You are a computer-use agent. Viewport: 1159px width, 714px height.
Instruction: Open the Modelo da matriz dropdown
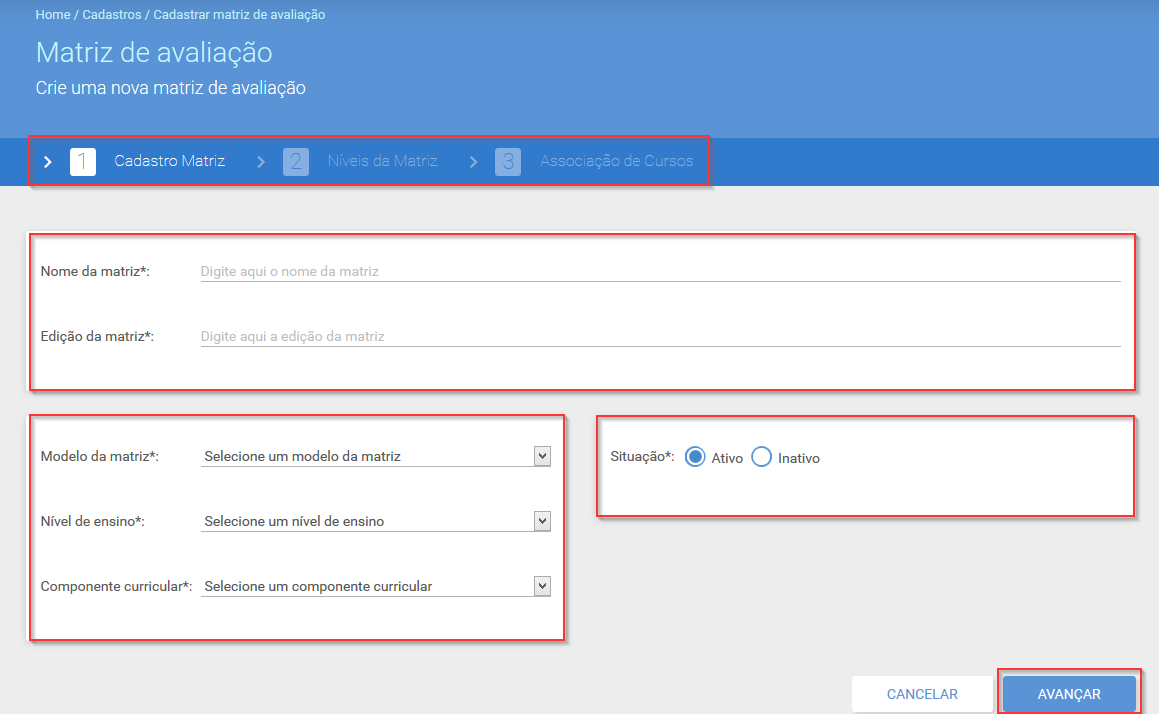coord(375,456)
